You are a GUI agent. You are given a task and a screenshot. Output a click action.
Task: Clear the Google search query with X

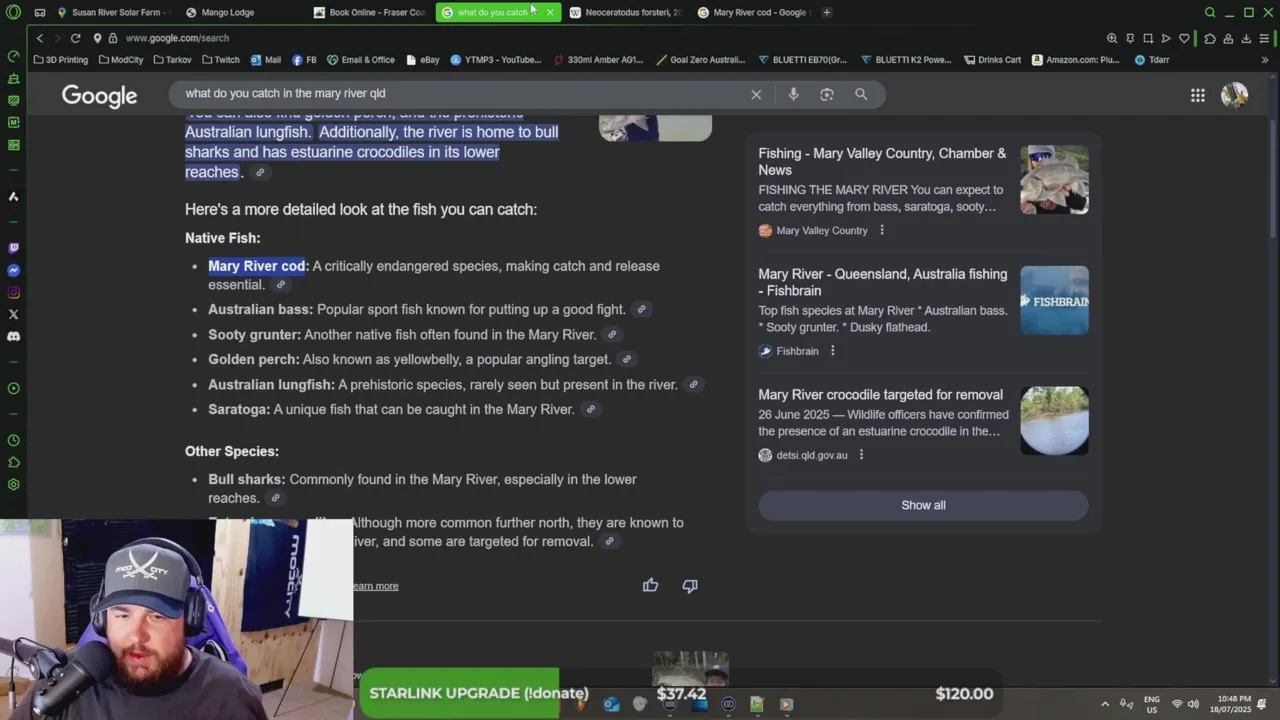point(756,94)
